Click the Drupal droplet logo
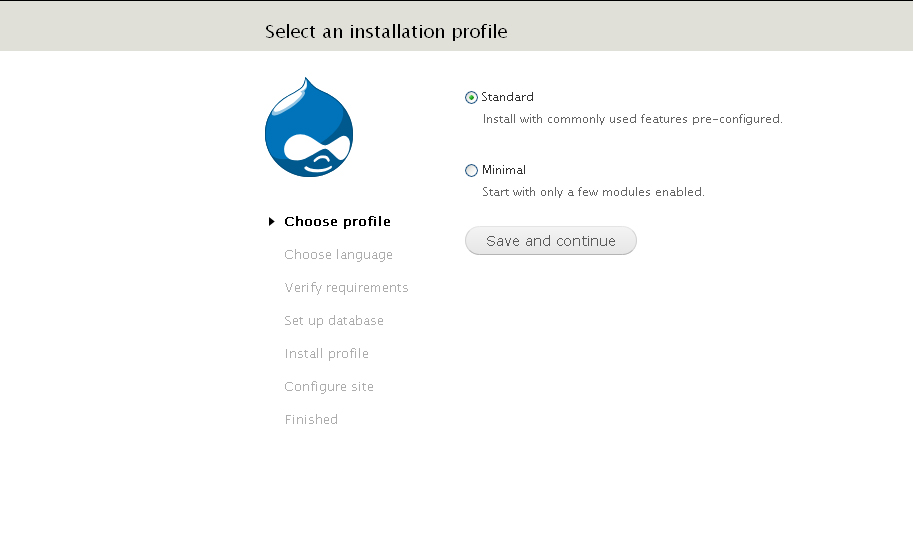Screen dimensions: 913x558 click(x=309, y=128)
